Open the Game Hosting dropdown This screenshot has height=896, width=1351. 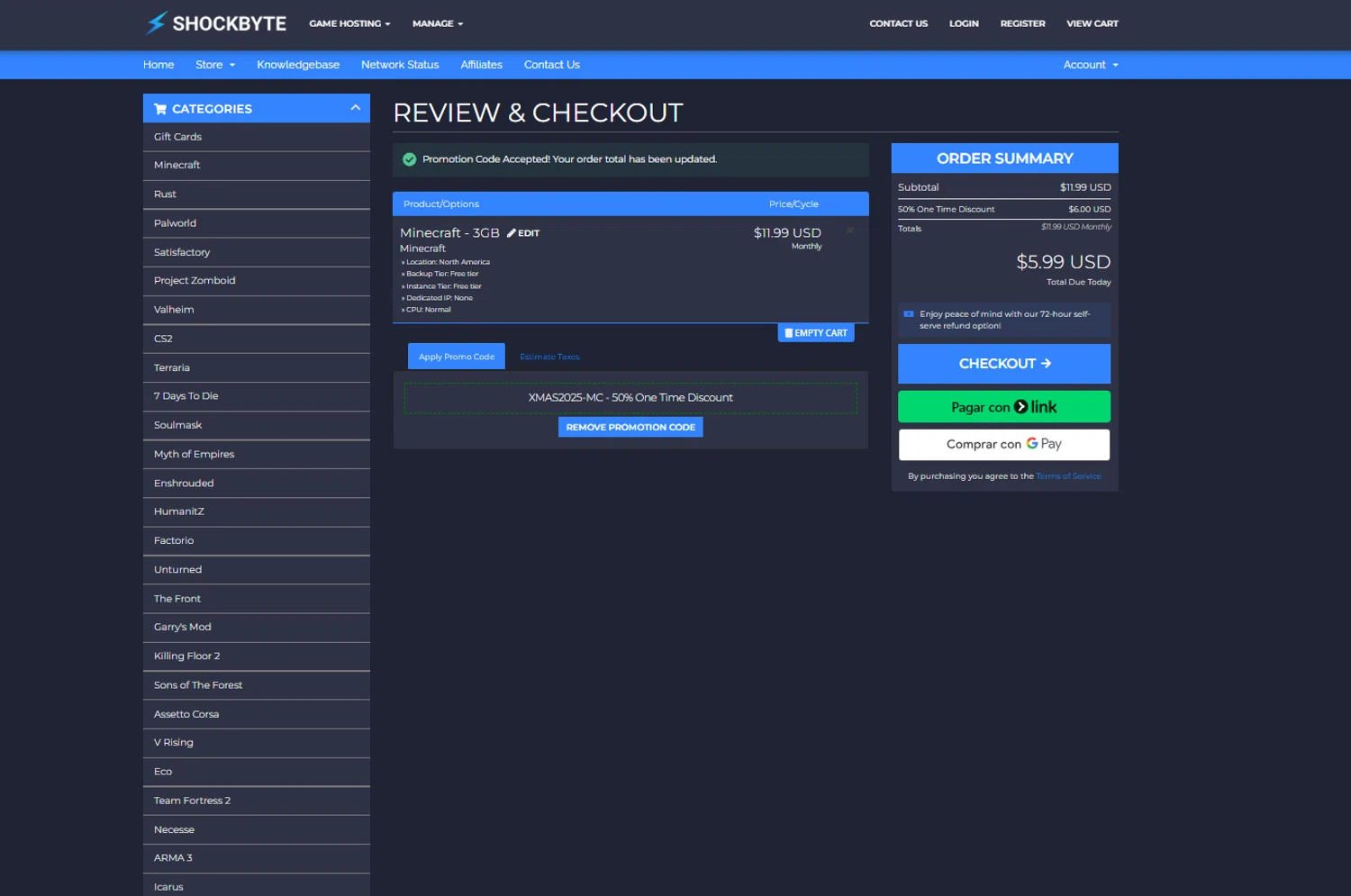pyautogui.click(x=349, y=23)
